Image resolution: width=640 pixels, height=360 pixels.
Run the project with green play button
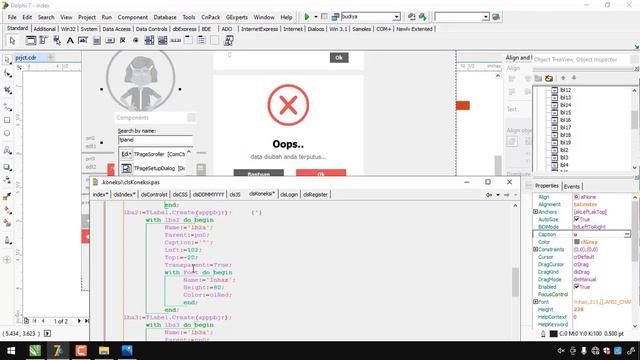click(307, 17)
